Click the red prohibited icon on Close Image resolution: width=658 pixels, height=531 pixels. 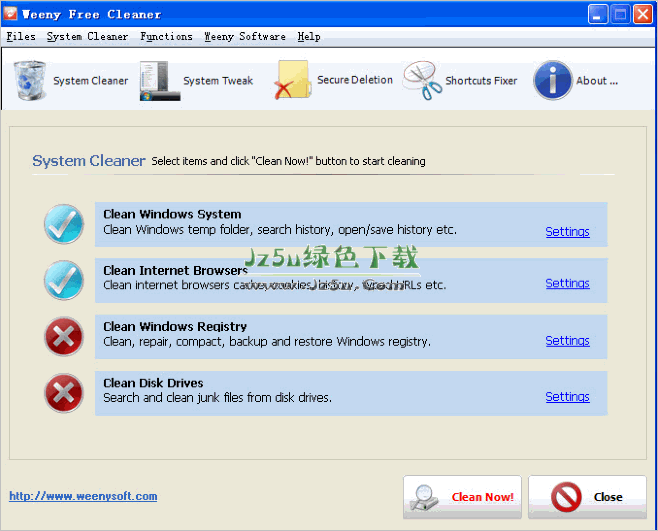coord(566,497)
